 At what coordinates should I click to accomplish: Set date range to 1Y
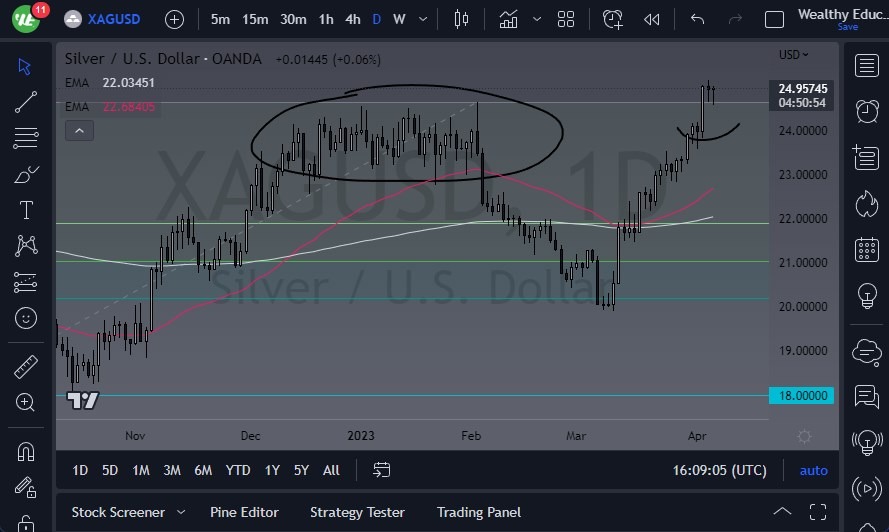click(x=272, y=470)
